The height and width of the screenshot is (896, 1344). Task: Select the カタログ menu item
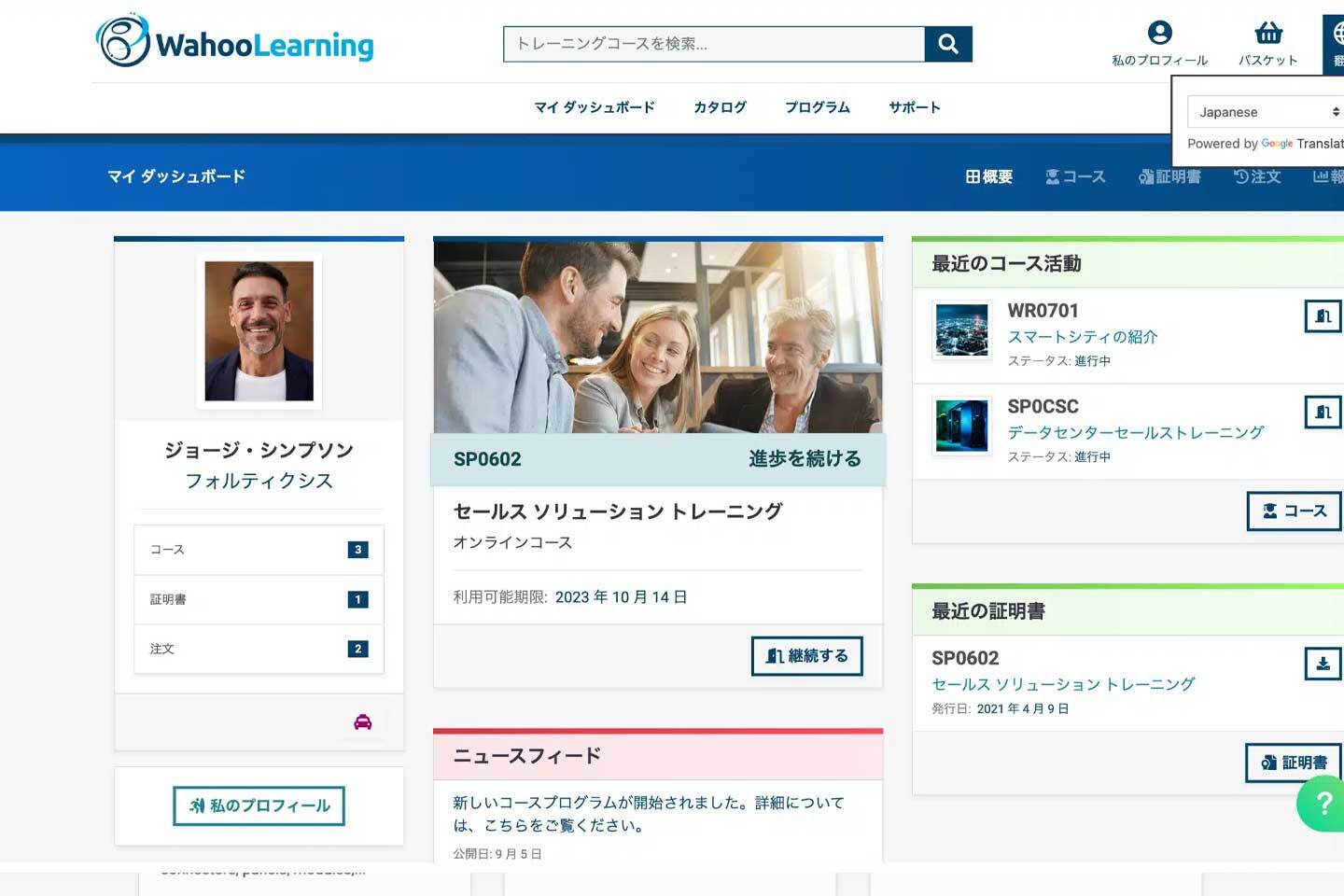(720, 107)
